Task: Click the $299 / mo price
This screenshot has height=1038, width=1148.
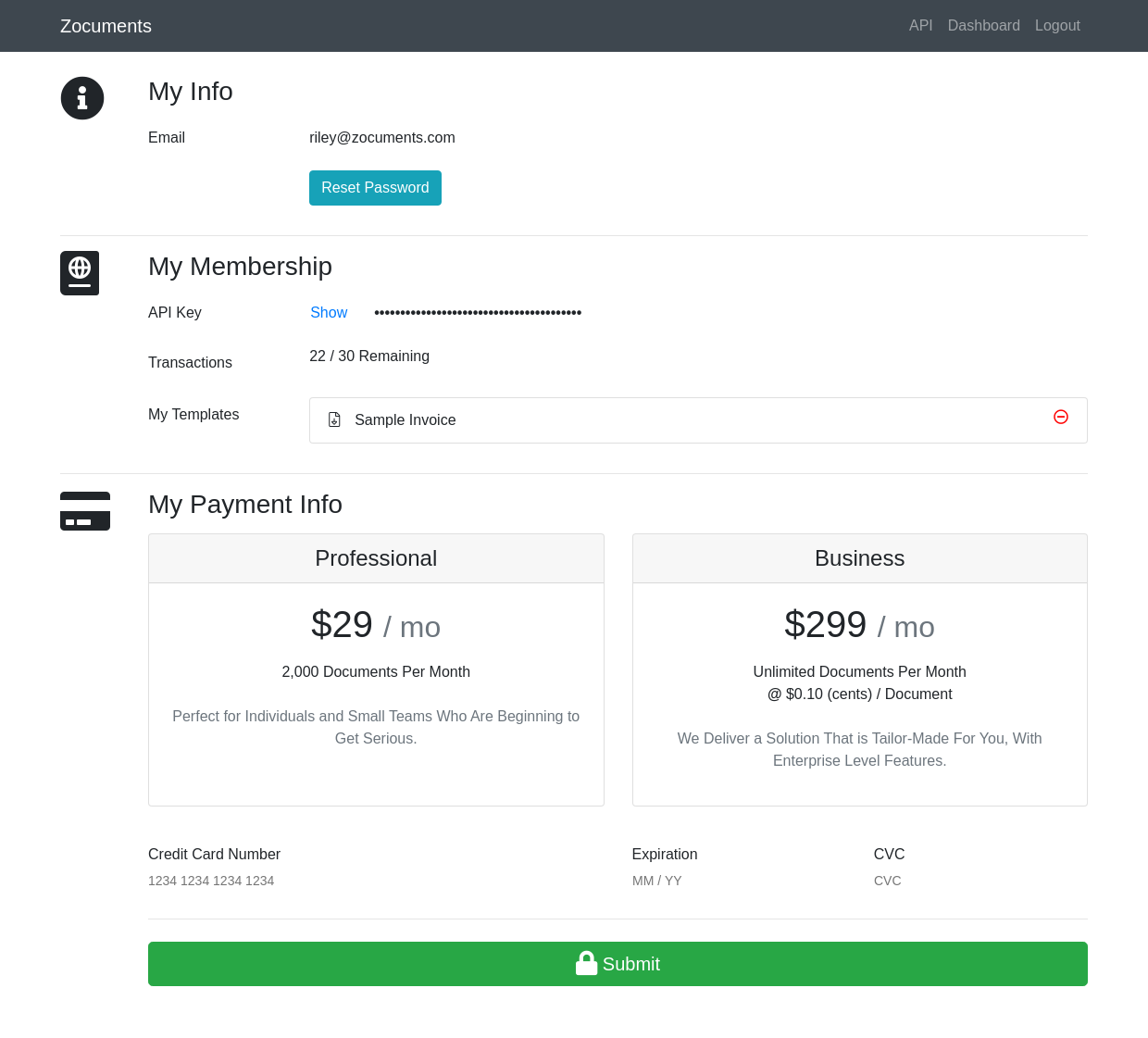Action: [859, 625]
